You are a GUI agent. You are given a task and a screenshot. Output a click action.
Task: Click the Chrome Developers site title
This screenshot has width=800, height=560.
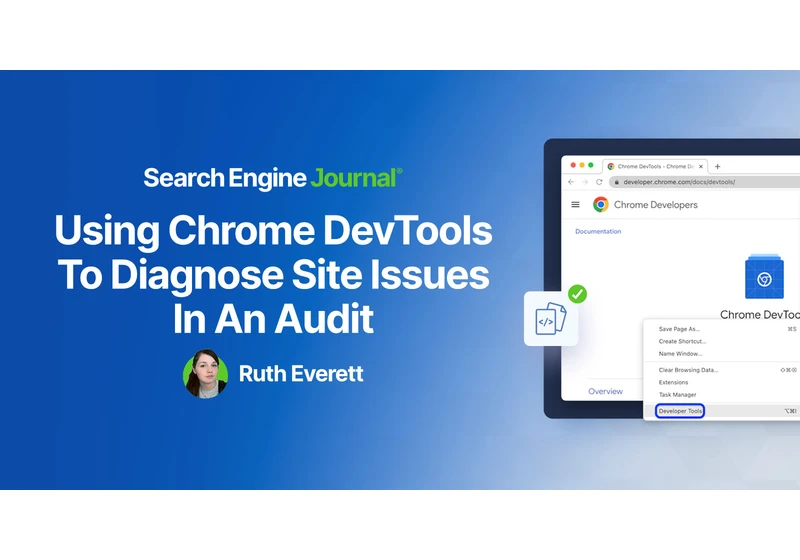tap(656, 205)
